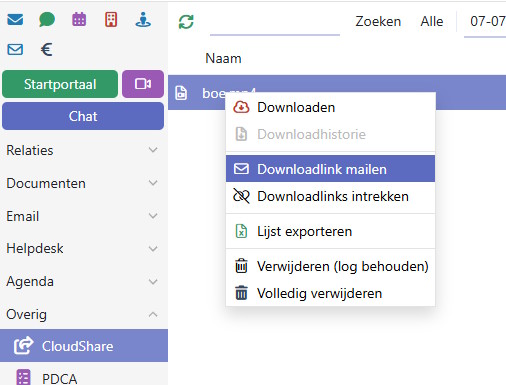Click the search input field
Viewport: 506px width, 385px height.
click(x=275, y=23)
